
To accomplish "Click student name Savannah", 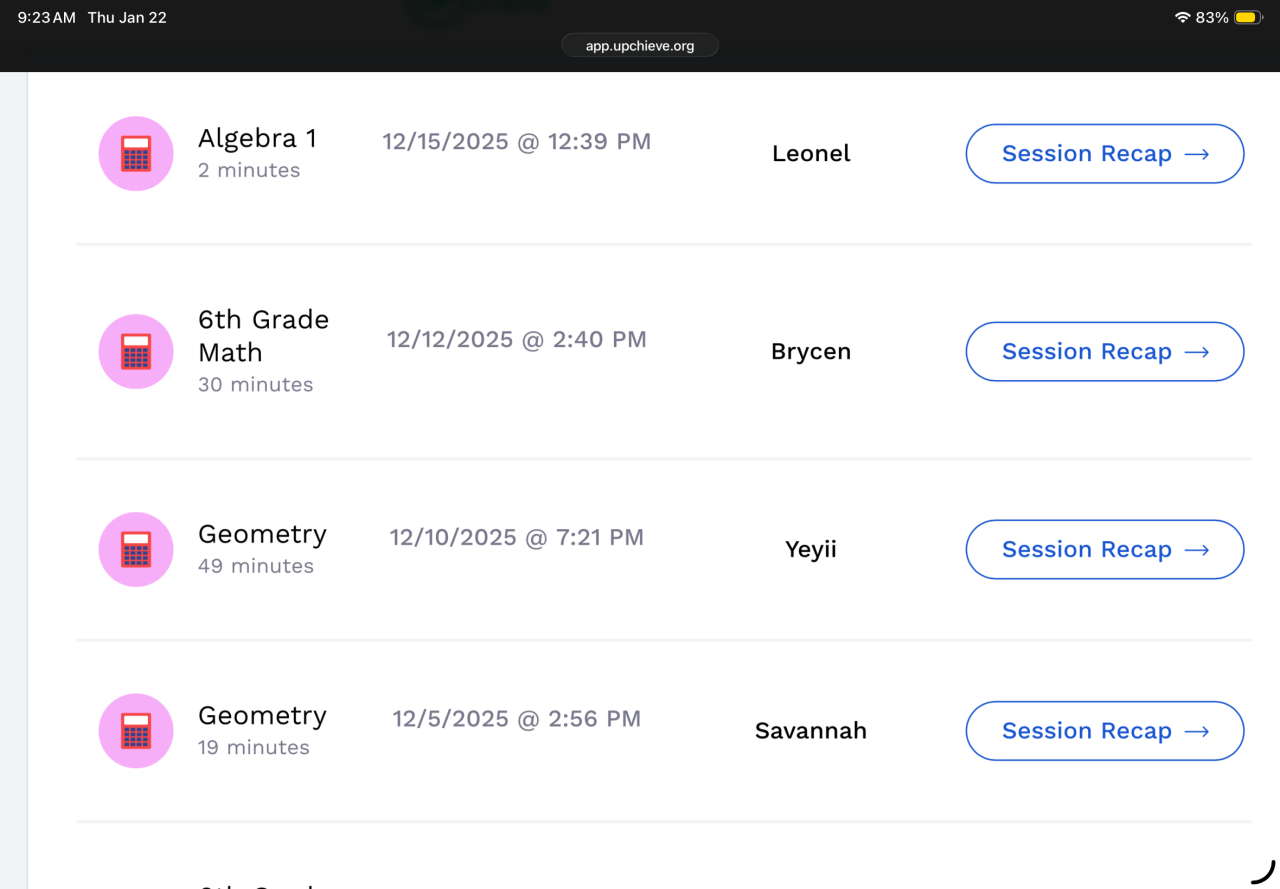I will point(811,731).
